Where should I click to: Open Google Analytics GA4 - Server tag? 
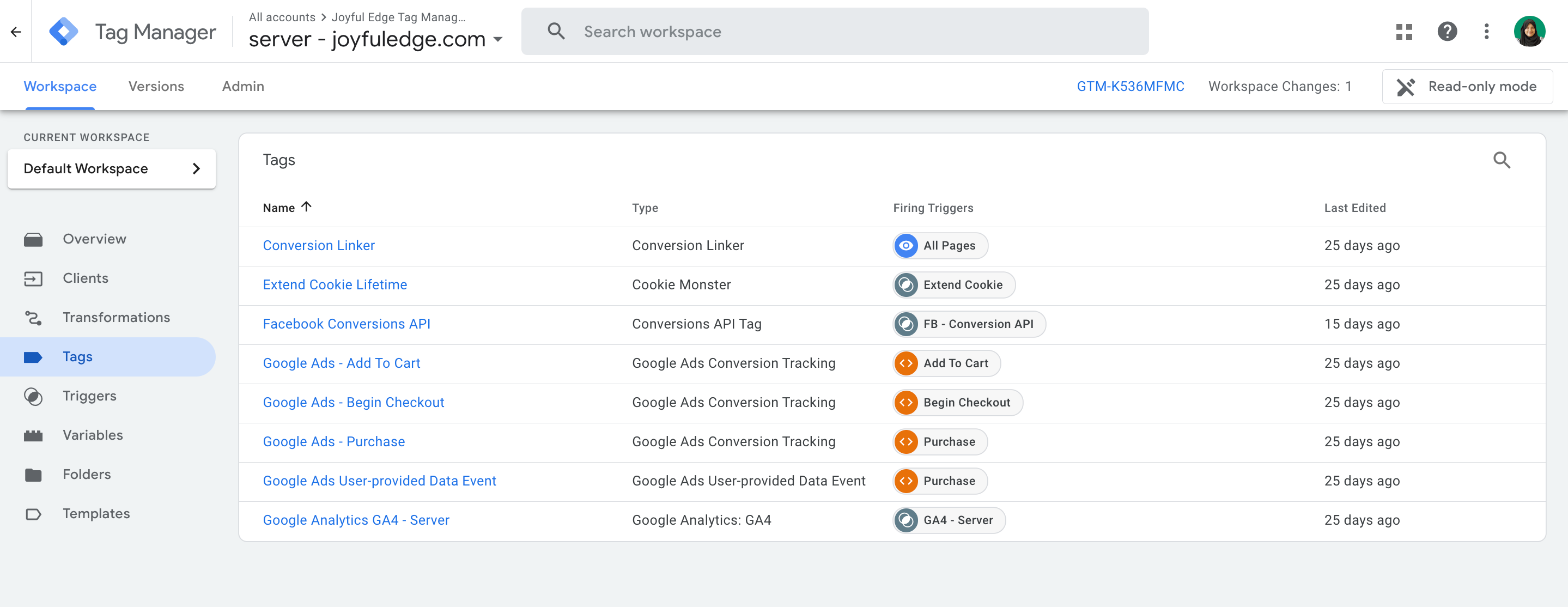(x=356, y=520)
